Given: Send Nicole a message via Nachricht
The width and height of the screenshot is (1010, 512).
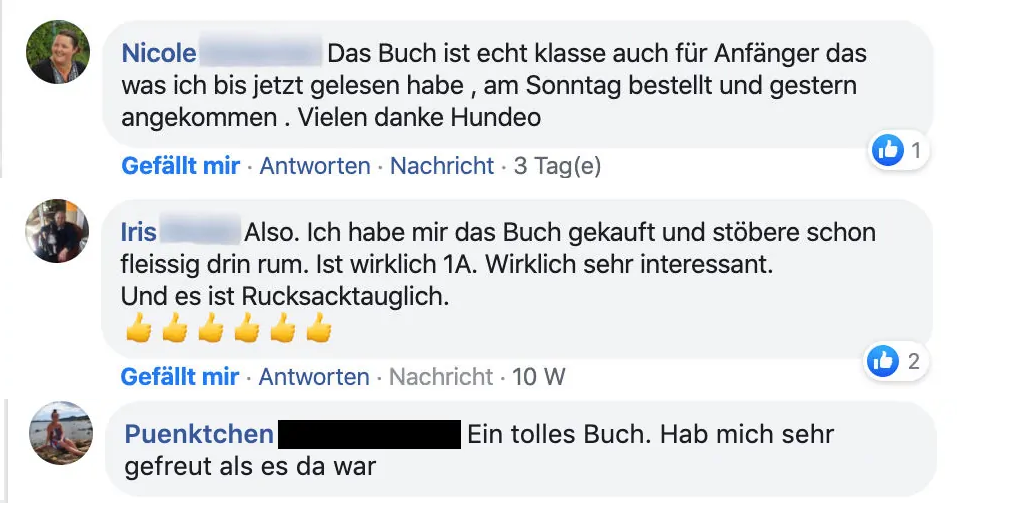Looking at the screenshot, I should (x=442, y=166).
